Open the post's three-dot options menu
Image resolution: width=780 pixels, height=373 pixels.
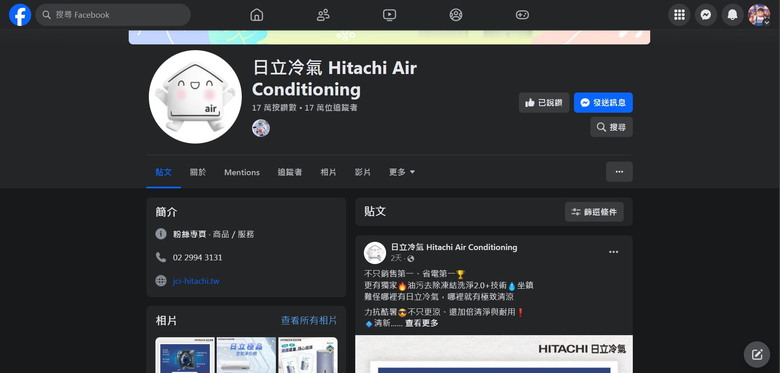(614, 252)
